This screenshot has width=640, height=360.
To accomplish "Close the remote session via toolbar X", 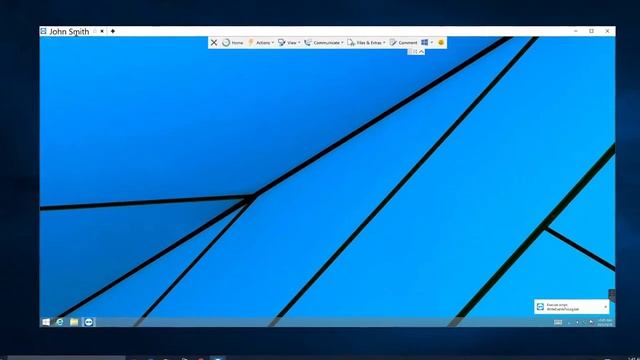I will [214, 42].
